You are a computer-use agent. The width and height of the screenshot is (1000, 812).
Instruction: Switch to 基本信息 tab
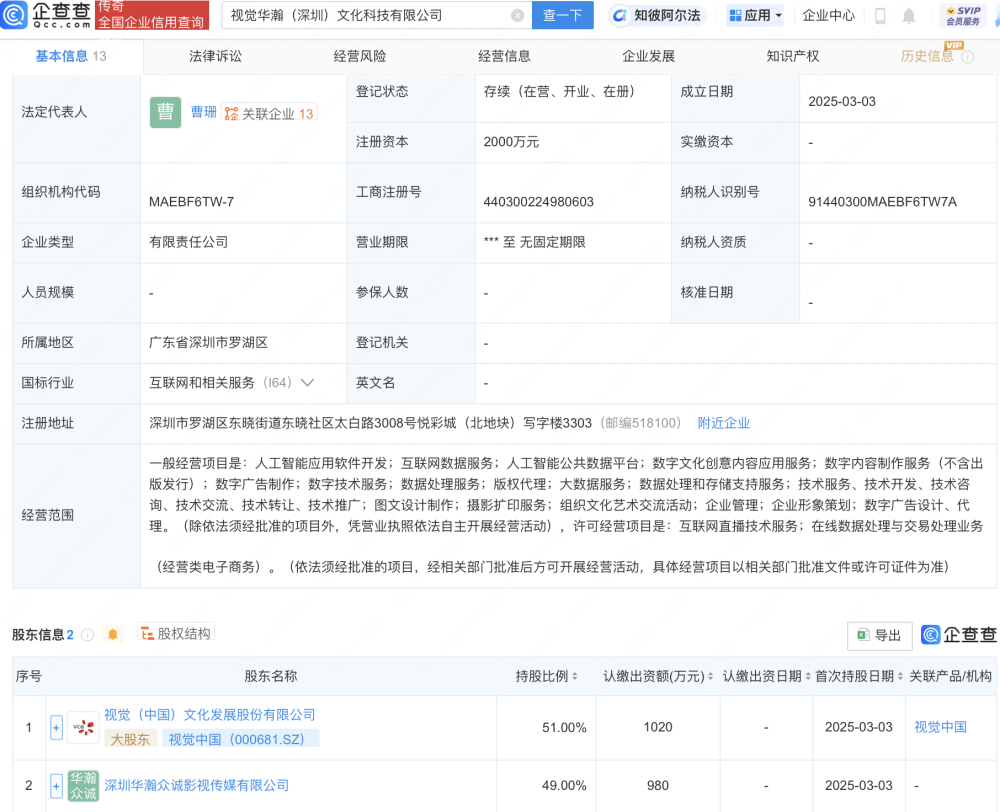[x=71, y=56]
